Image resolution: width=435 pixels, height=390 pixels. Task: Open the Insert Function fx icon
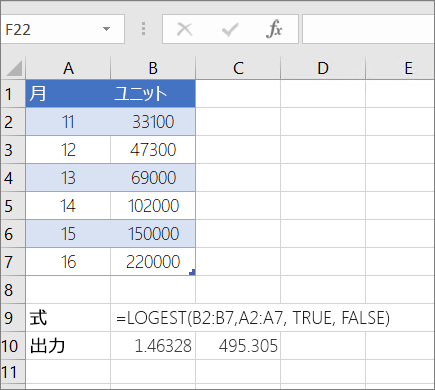point(274,29)
